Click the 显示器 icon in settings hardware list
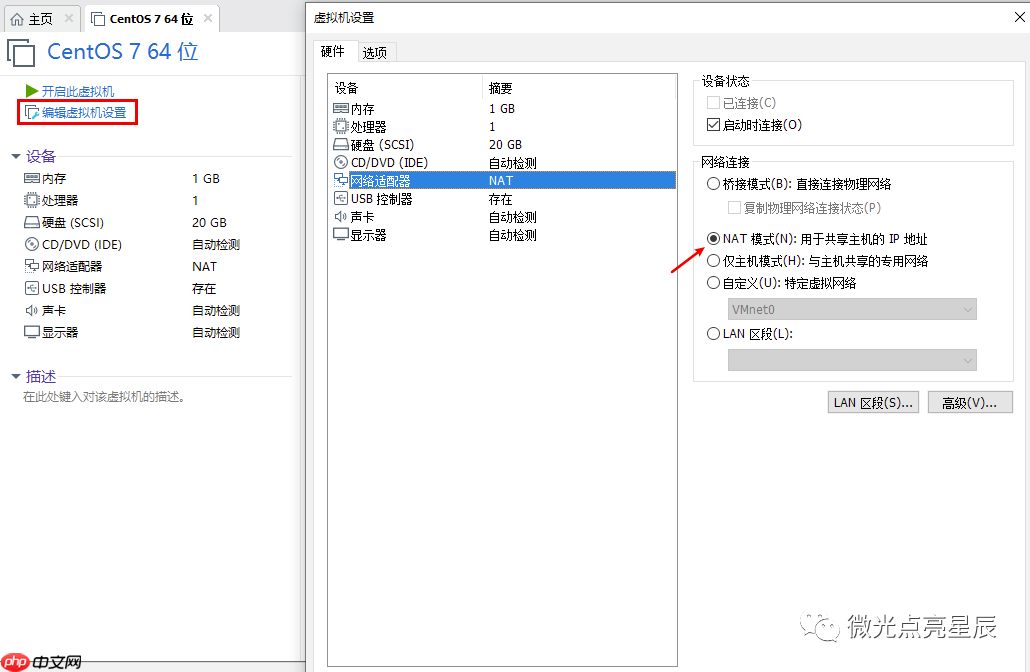Screen dimensions: 1030x672 (x=341, y=235)
